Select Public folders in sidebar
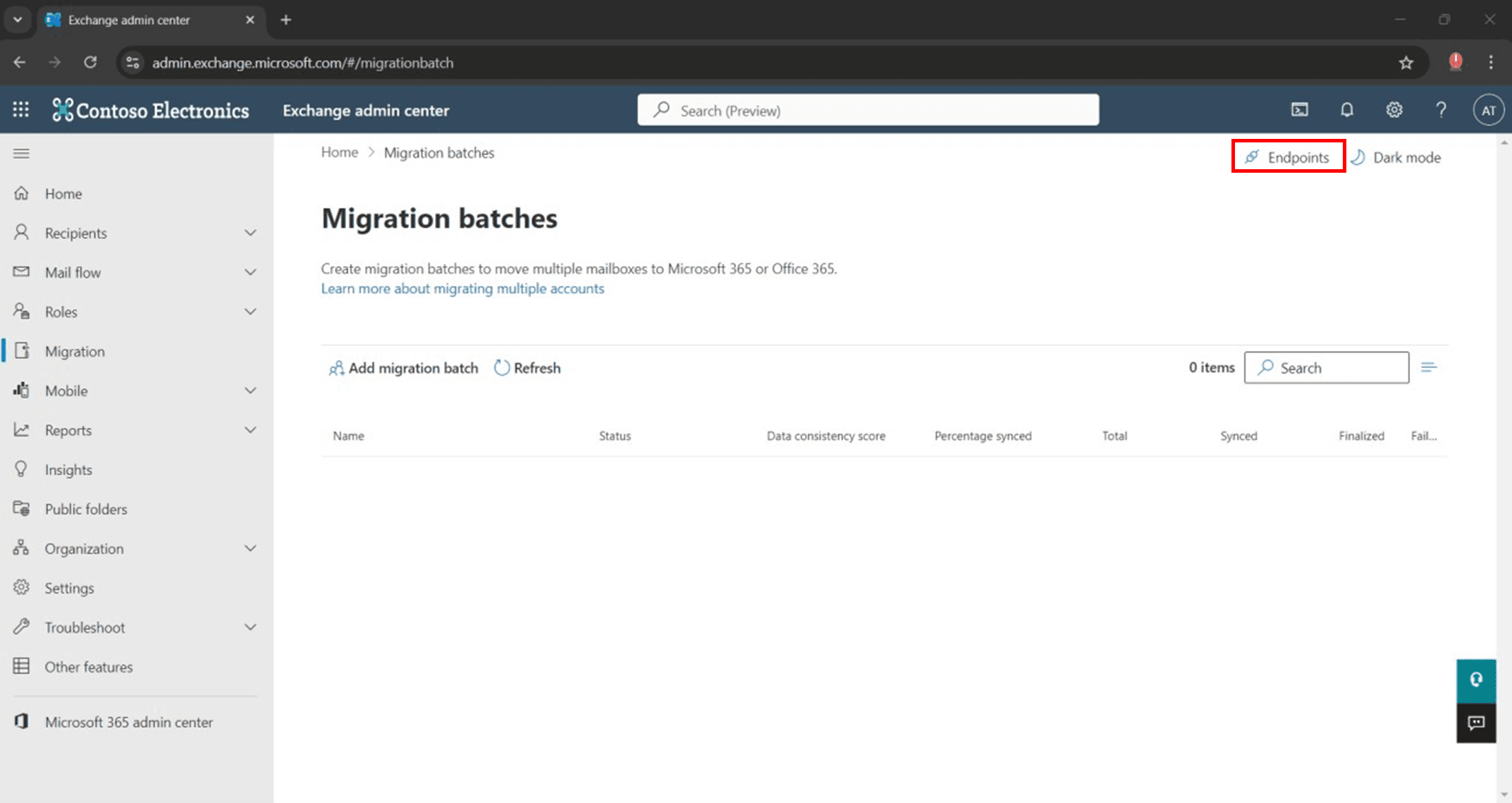1512x803 pixels. tap(86, 509)
